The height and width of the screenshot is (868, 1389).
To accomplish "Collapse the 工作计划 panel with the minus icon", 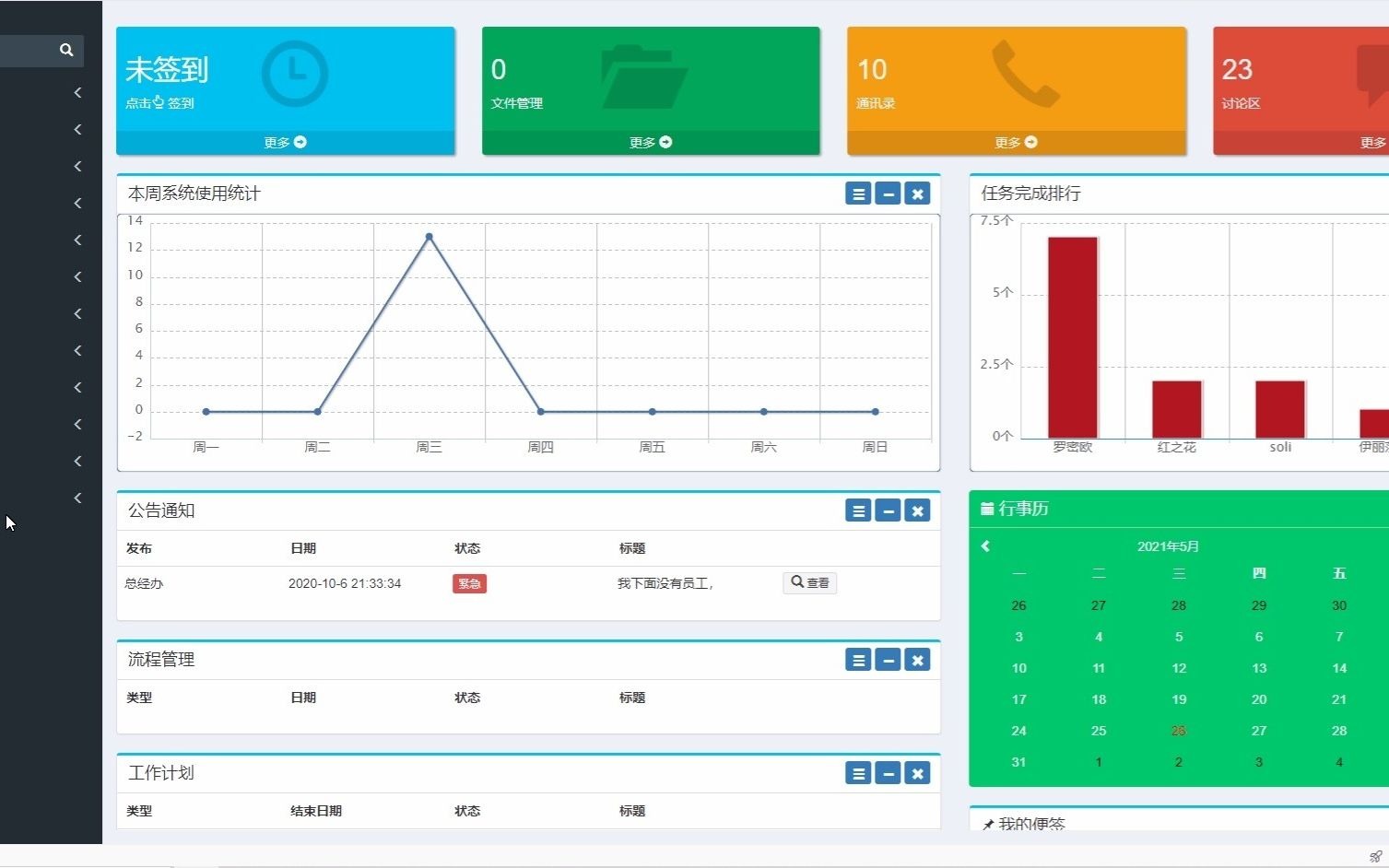I will click(888, 773).
